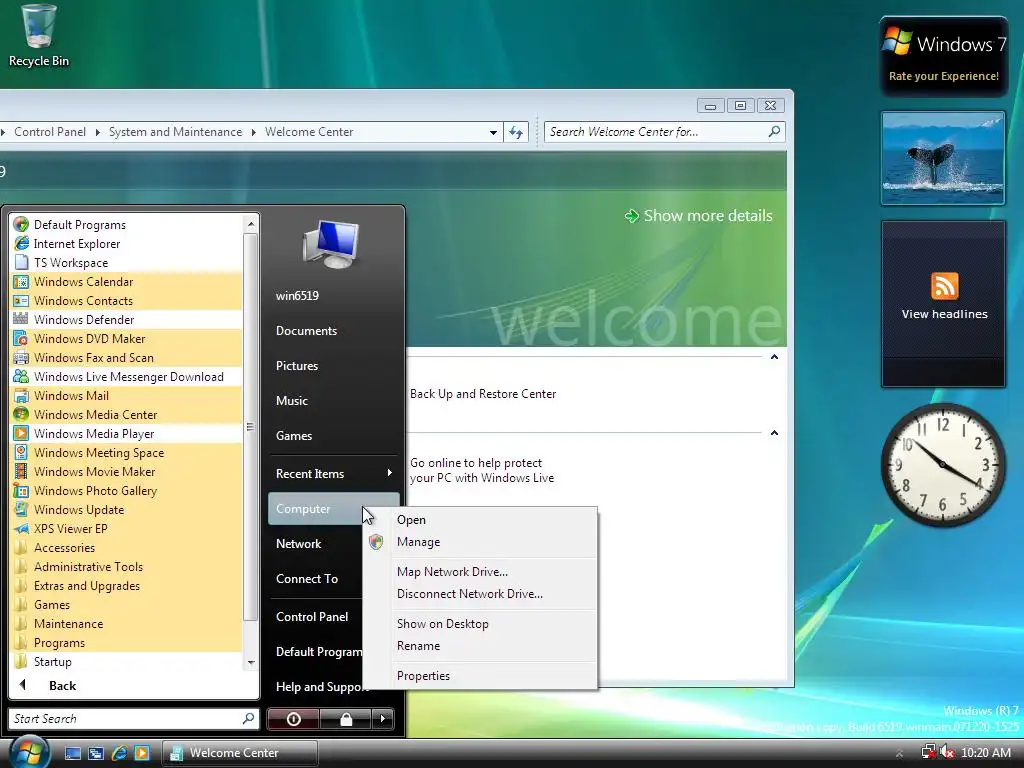Click the power sleep button
This screenshot has height=768, width=1024.
(293, 719)
